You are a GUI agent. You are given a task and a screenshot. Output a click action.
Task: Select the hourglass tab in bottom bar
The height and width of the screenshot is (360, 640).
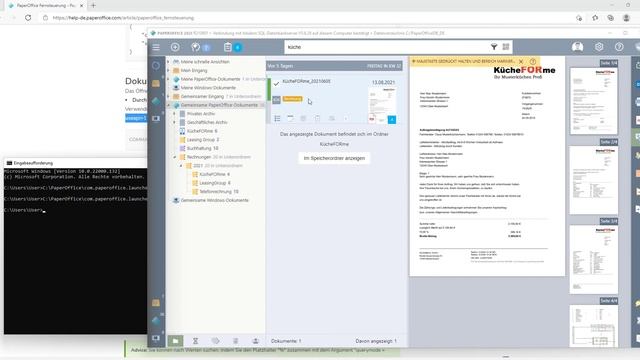tap(196, 341)
